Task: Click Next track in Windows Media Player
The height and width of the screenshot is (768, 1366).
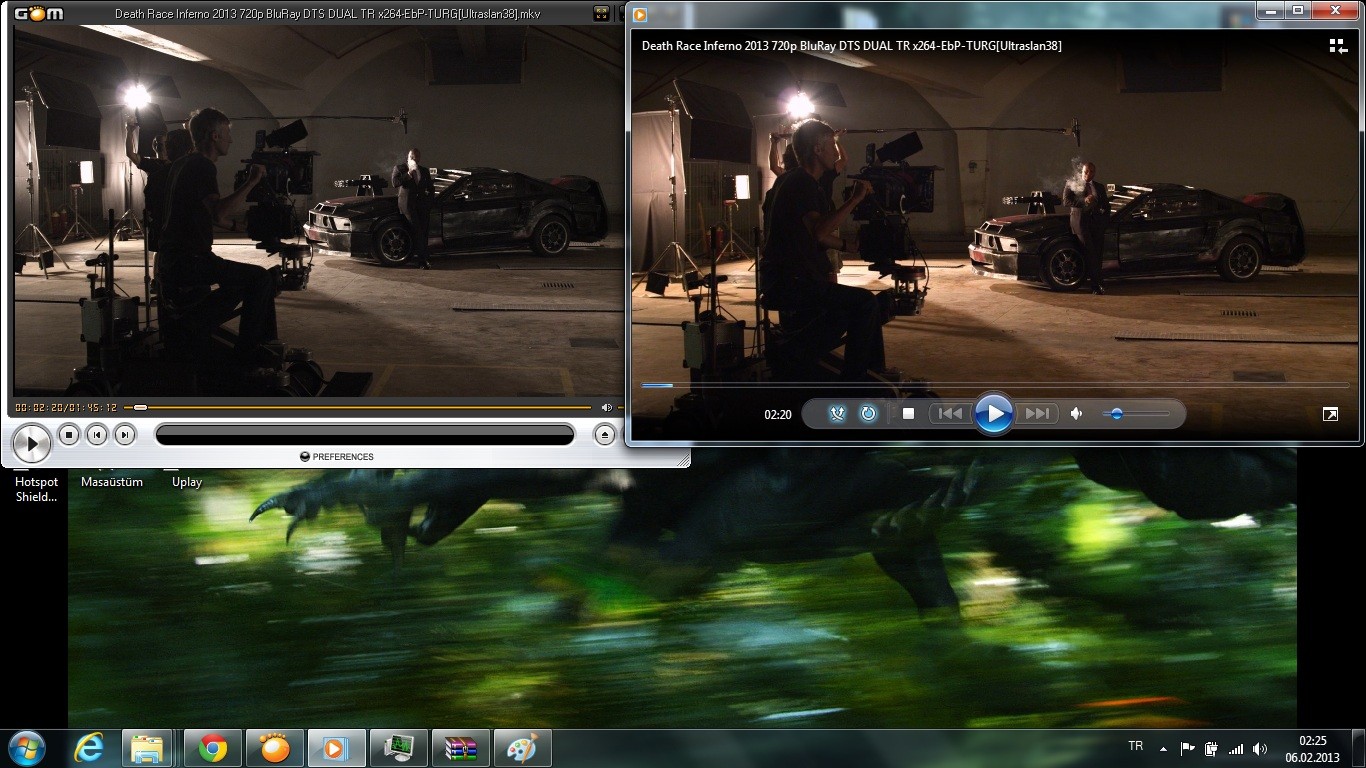Action: tap(1037, 414)
